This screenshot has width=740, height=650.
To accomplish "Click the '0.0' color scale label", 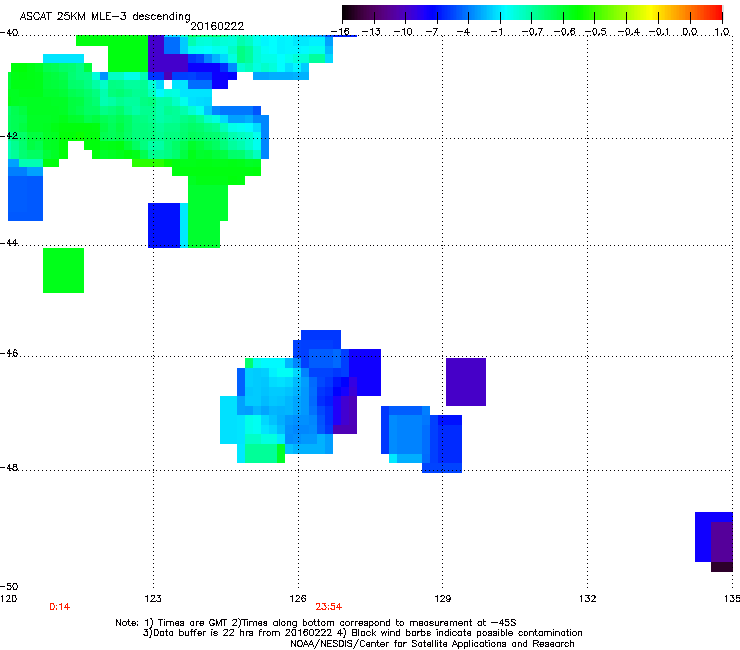I will pyautogui.click(x=690, y=32).
